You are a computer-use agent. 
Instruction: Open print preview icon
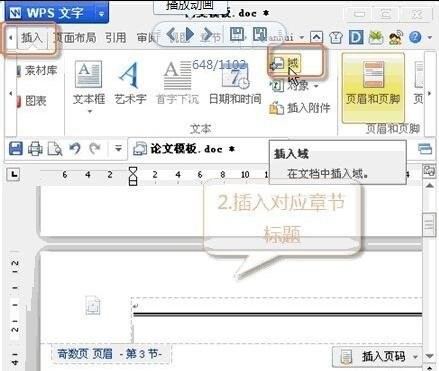(x=55, y=149)
